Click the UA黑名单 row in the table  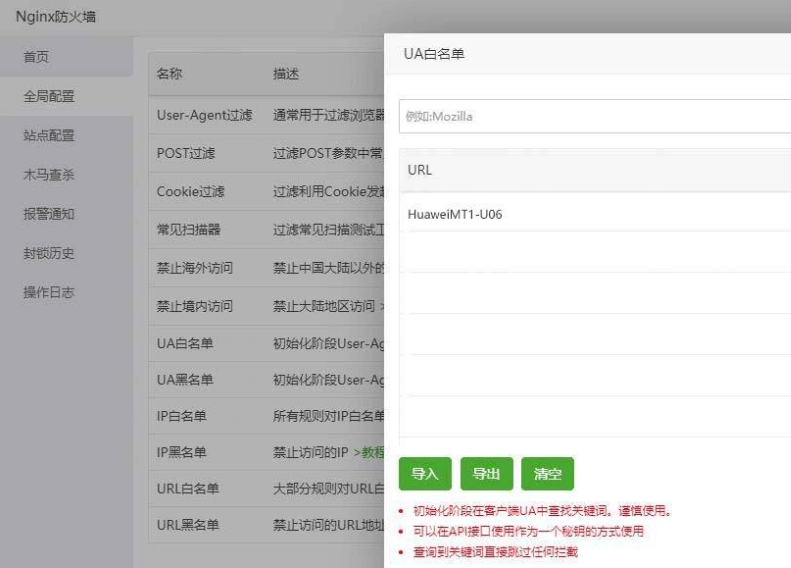coord(185,380)
